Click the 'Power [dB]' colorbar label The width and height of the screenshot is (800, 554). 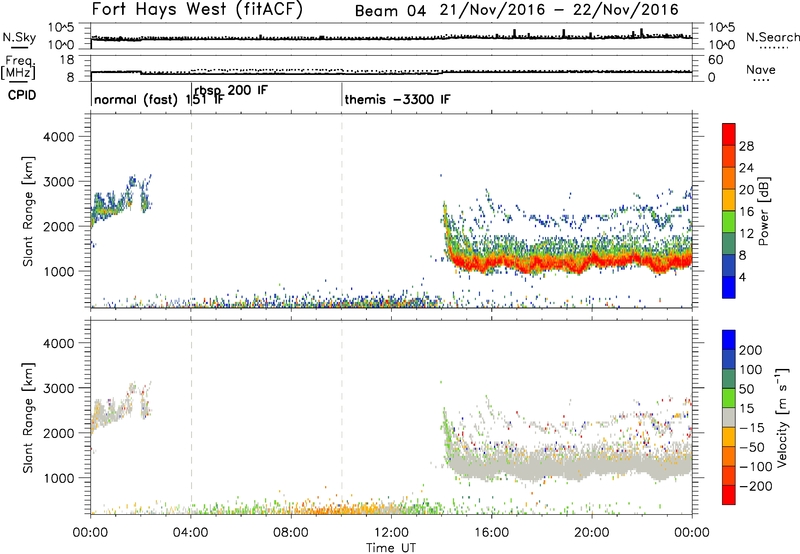764,211
